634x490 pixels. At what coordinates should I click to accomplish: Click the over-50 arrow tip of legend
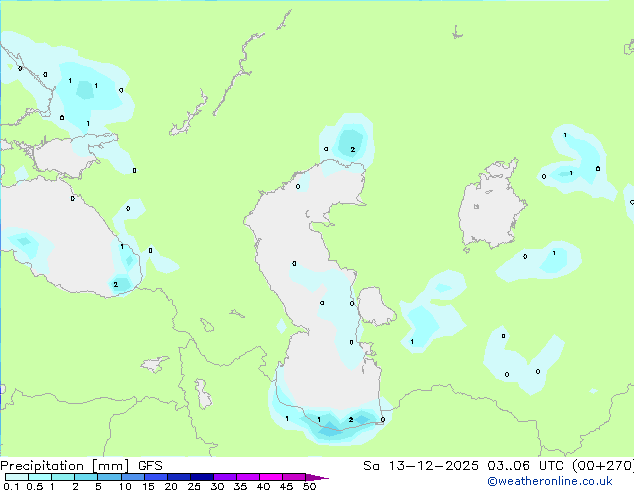317,477
